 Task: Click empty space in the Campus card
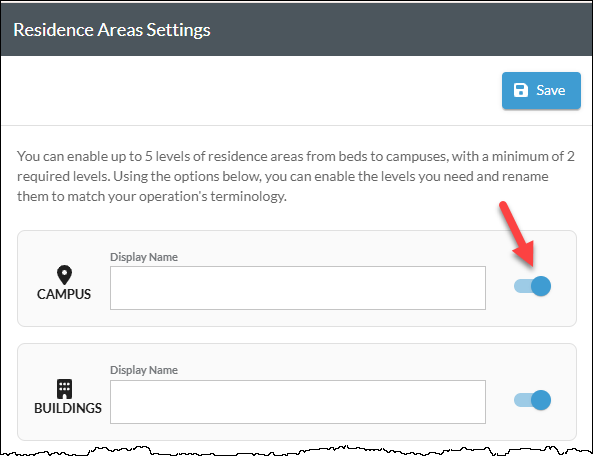[499, 250]
